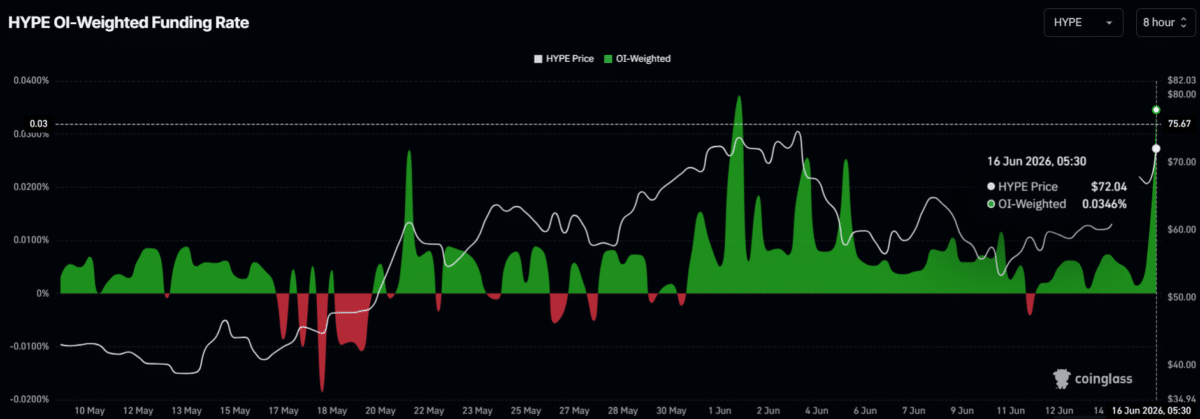The height and width of the screenshot is (419, 1200).
Task: Click the 22 May date label
Action: click(429, 411)
